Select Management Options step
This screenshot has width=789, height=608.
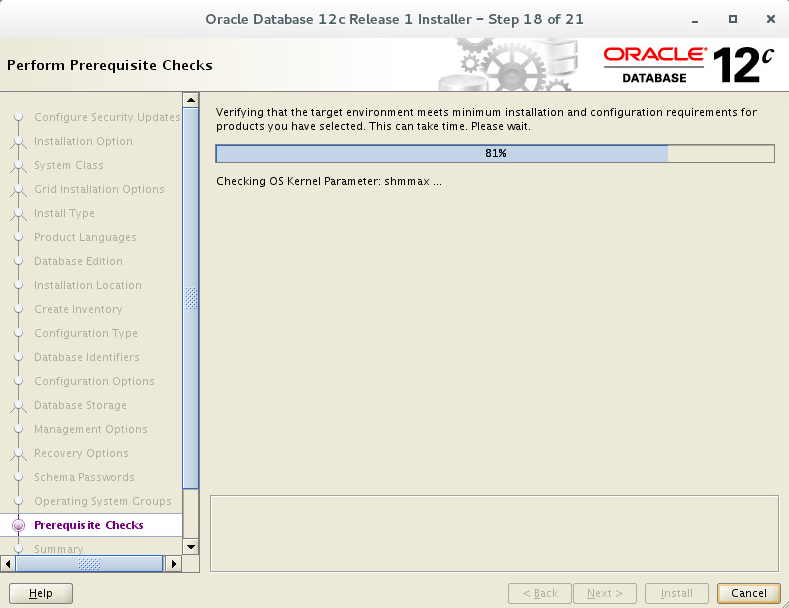91,429
